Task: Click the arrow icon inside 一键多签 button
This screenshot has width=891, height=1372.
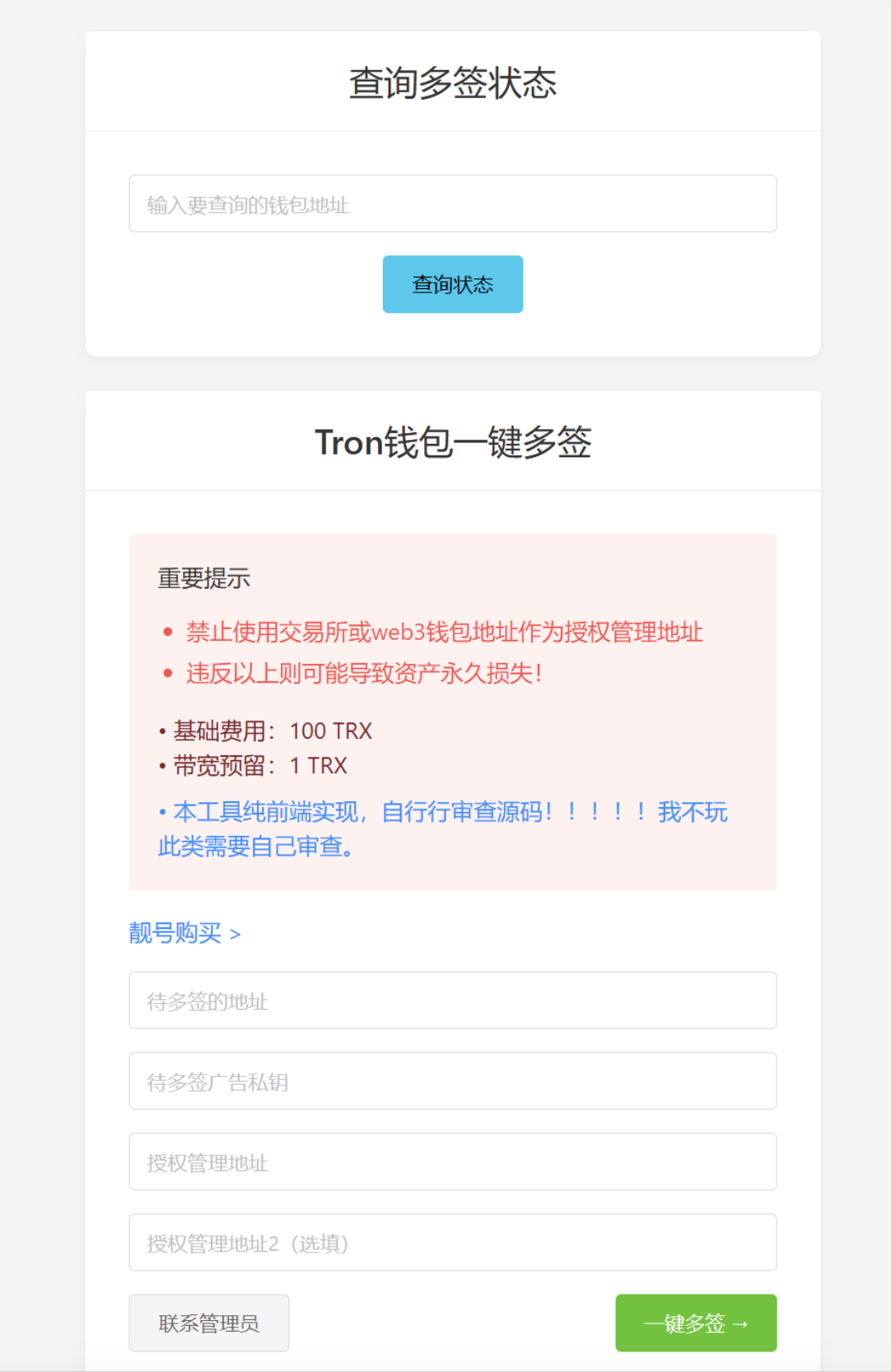Action: 740,1323
